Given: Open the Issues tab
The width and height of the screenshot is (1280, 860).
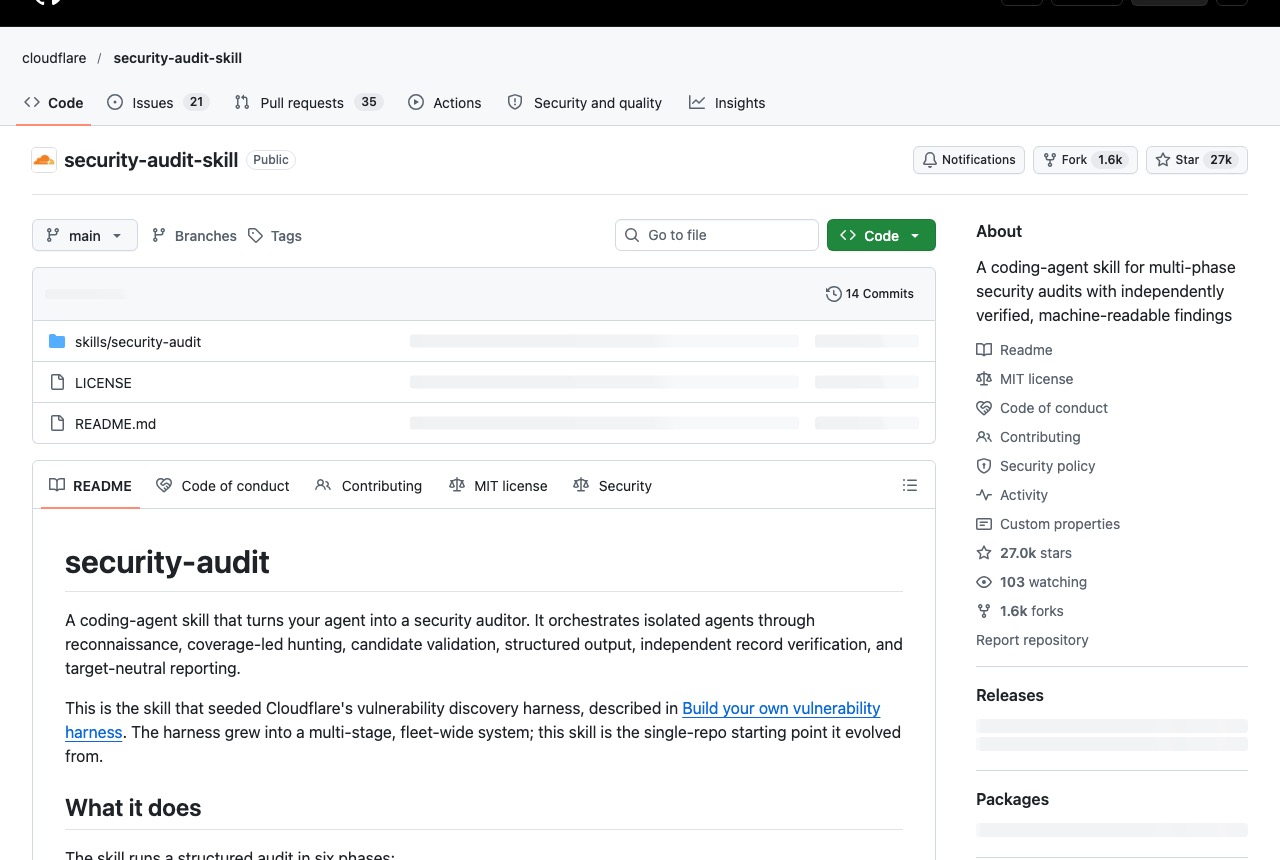Looking at the screenshot, I should [158, 102].
